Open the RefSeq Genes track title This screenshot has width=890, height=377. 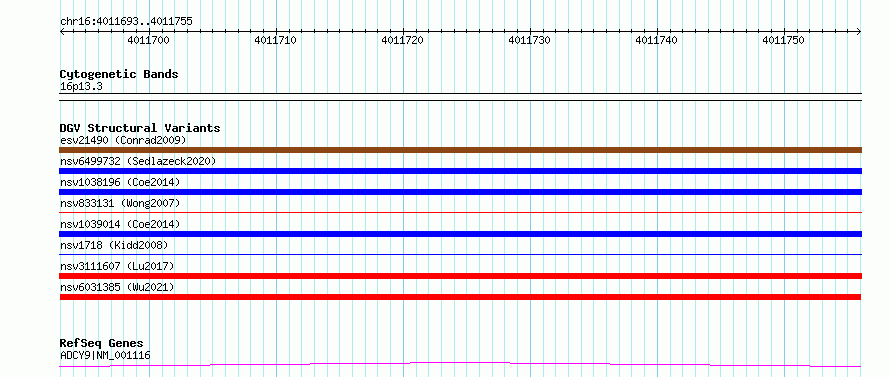101,344
